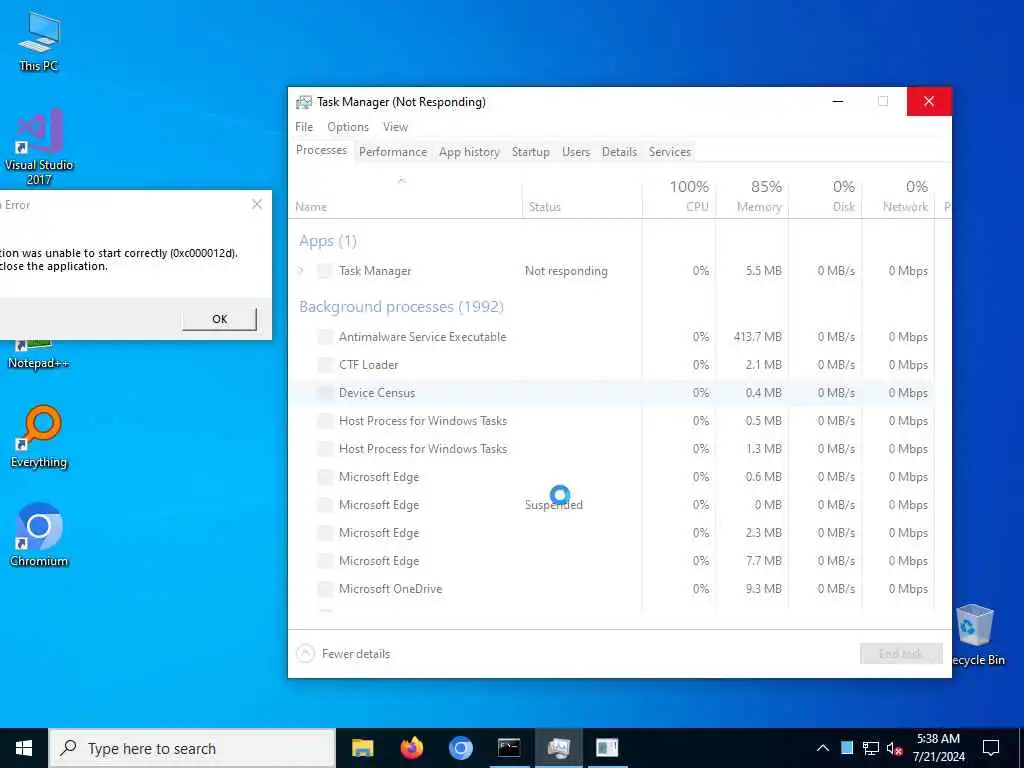1024x768 pixels.
Task: Sort by the Disk column header
Action: click(825, 199)
